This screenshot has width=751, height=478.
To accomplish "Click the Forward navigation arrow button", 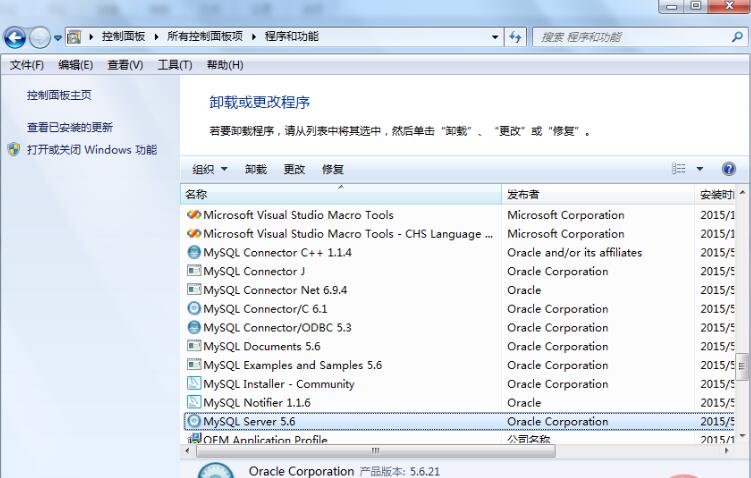I will [x=40, y=37].
